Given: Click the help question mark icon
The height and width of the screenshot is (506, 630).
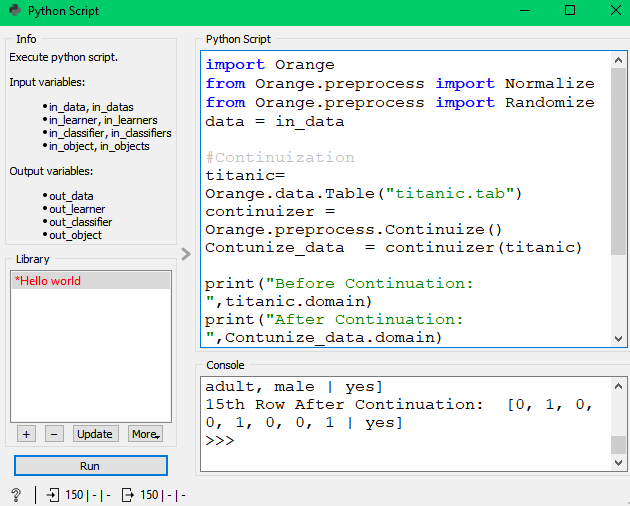Looking at the screenshot, I should 16,495.
